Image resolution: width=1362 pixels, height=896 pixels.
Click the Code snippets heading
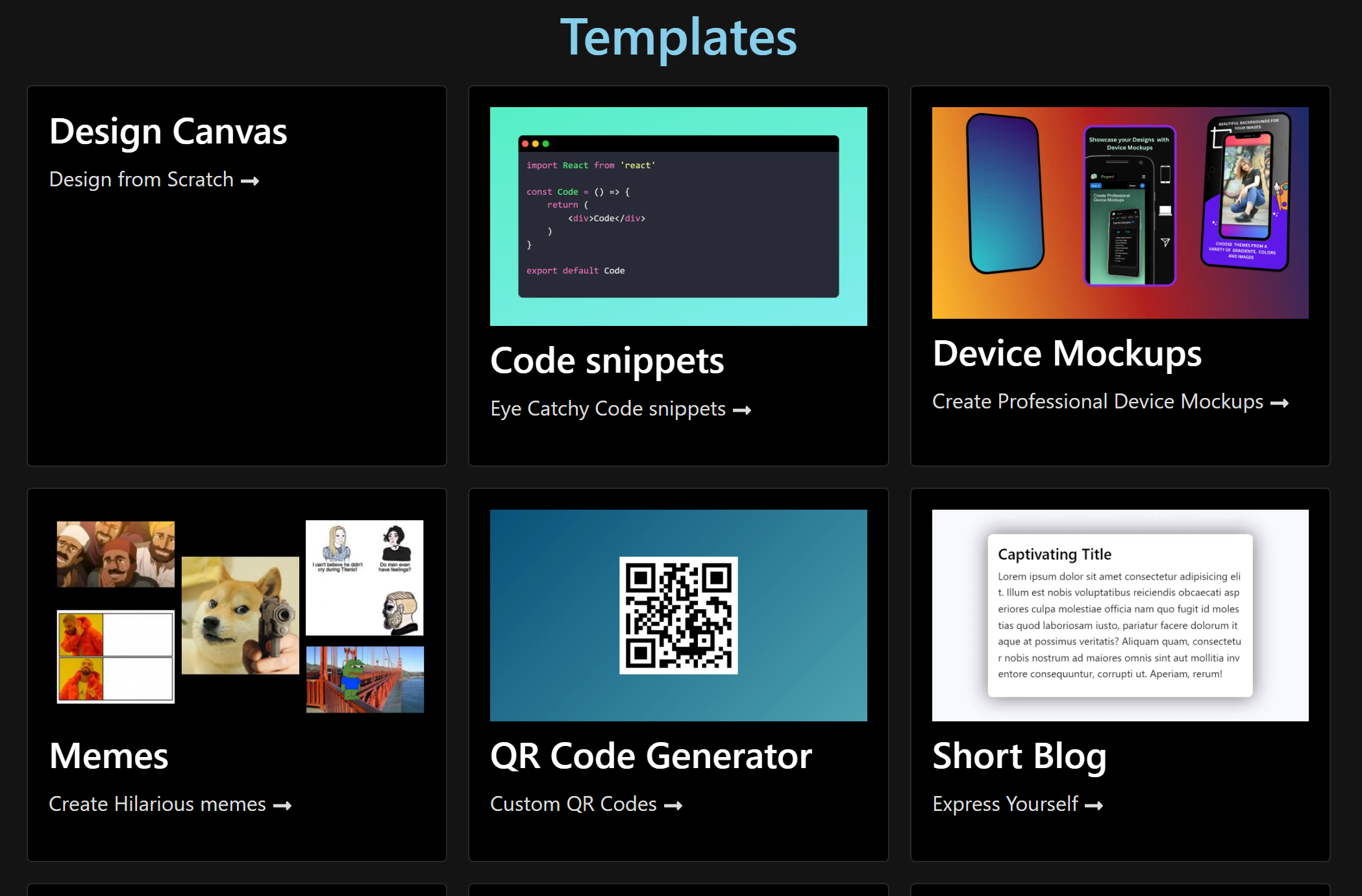pos(607,361)
